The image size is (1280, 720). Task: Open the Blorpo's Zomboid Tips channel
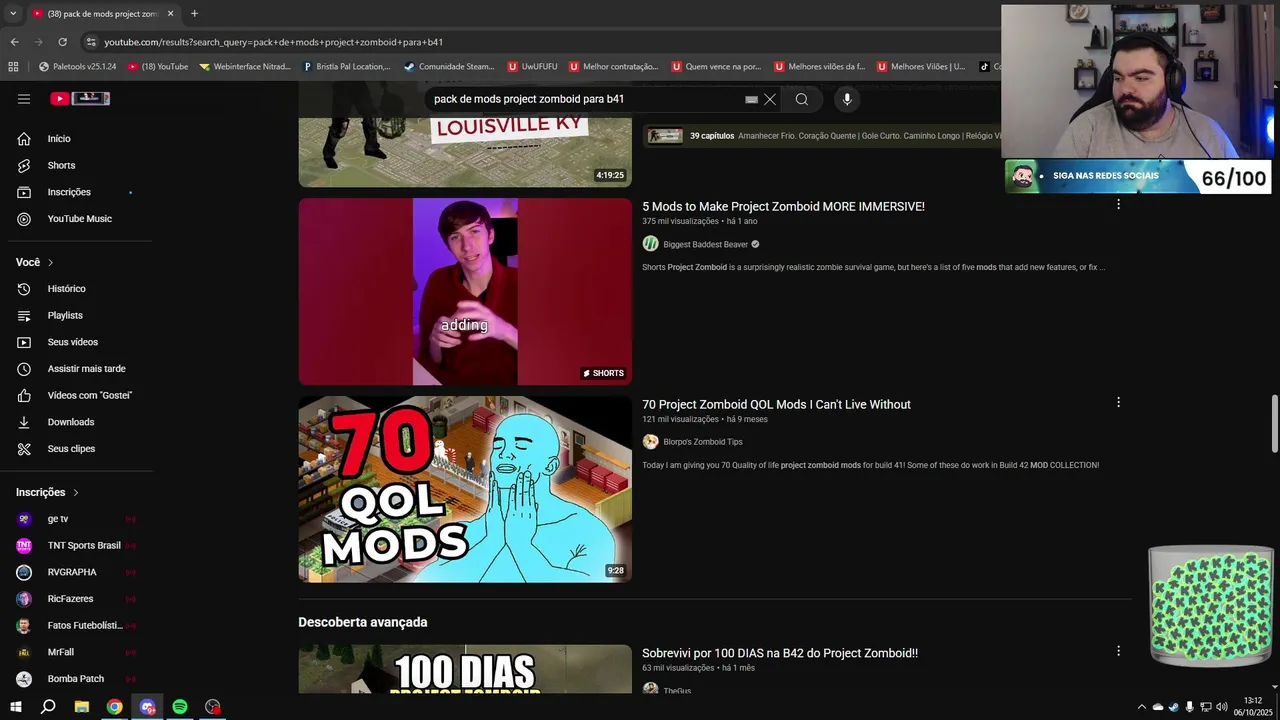click(702, 442)
